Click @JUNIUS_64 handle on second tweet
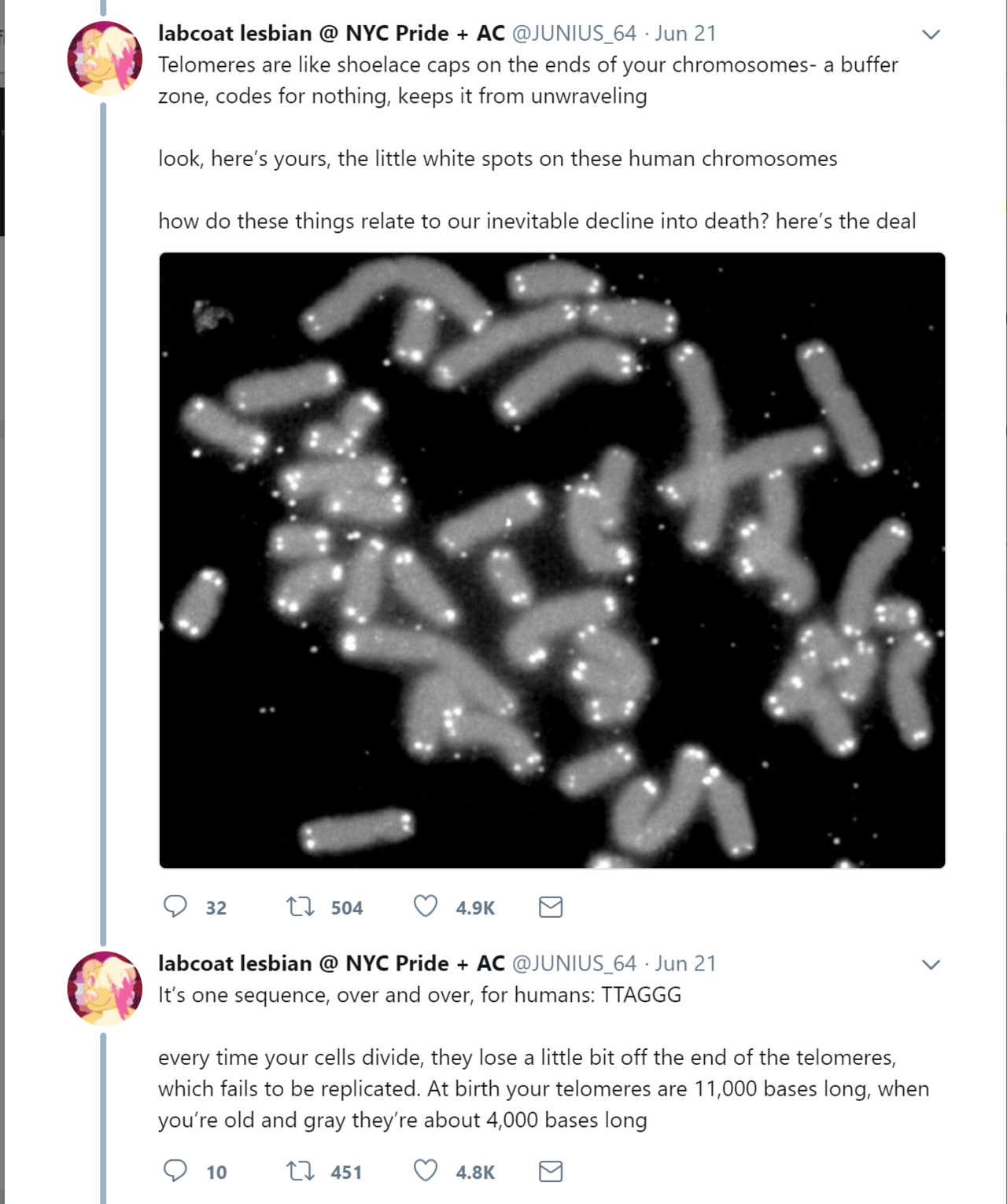 574,963
